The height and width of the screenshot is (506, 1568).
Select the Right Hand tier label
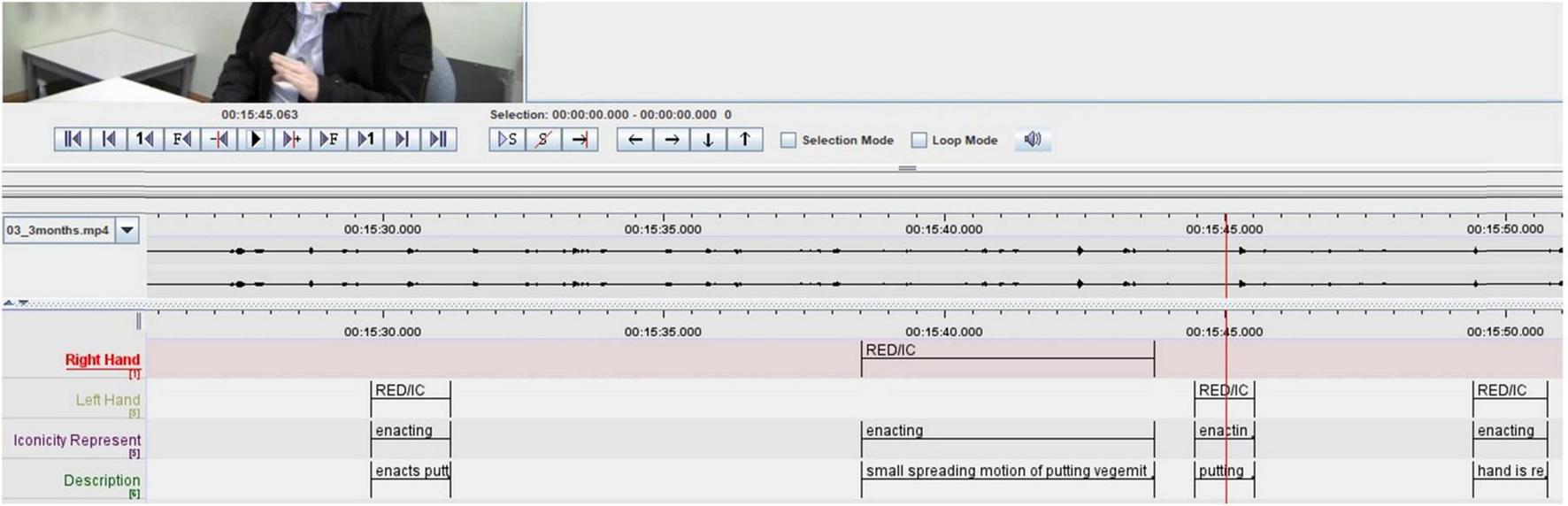102,360
